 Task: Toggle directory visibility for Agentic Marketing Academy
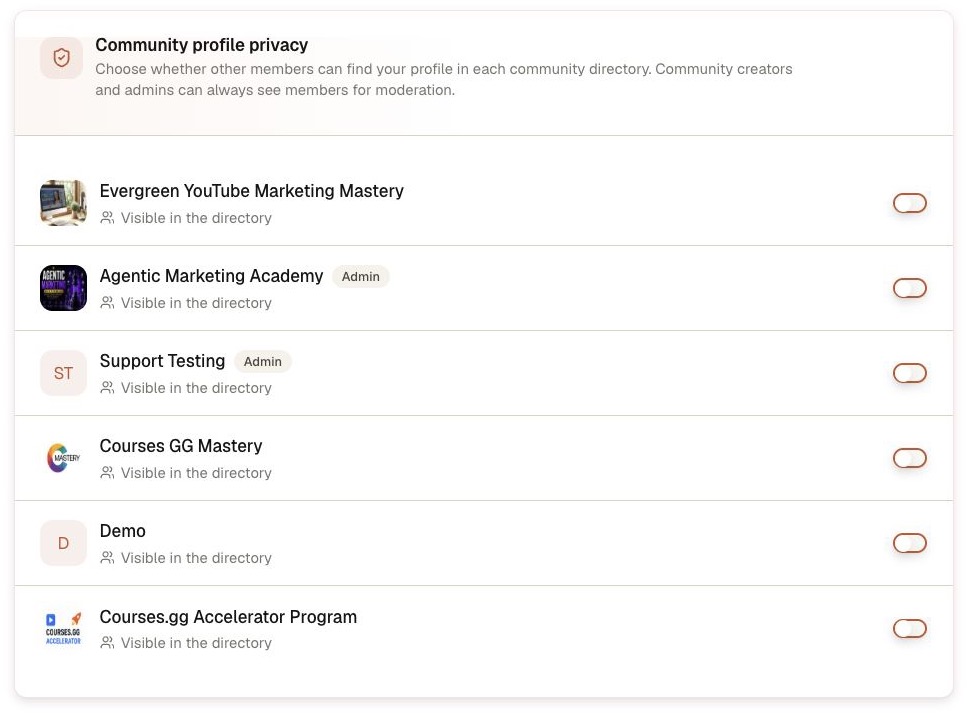909,288
